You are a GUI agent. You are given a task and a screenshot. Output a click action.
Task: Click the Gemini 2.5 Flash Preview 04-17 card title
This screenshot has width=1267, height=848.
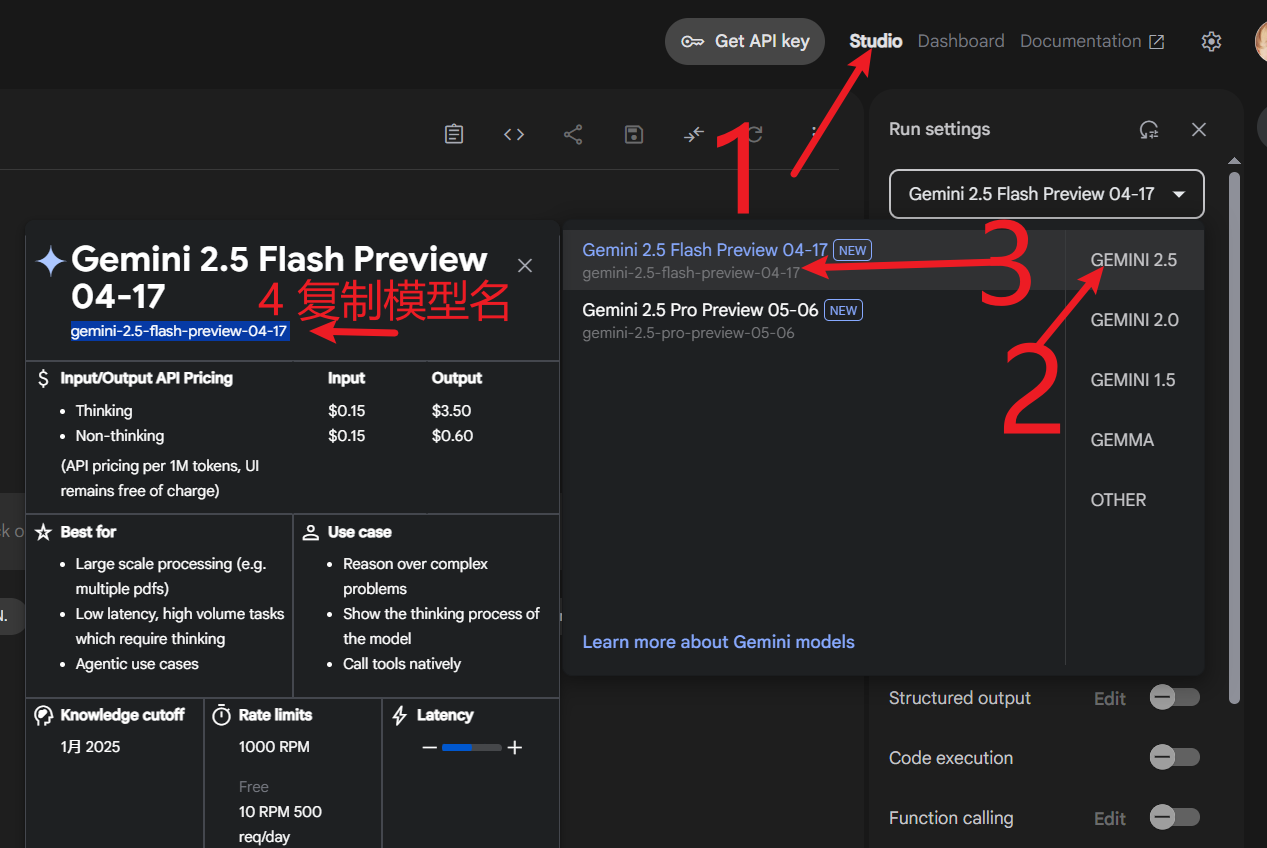(280, 277)
